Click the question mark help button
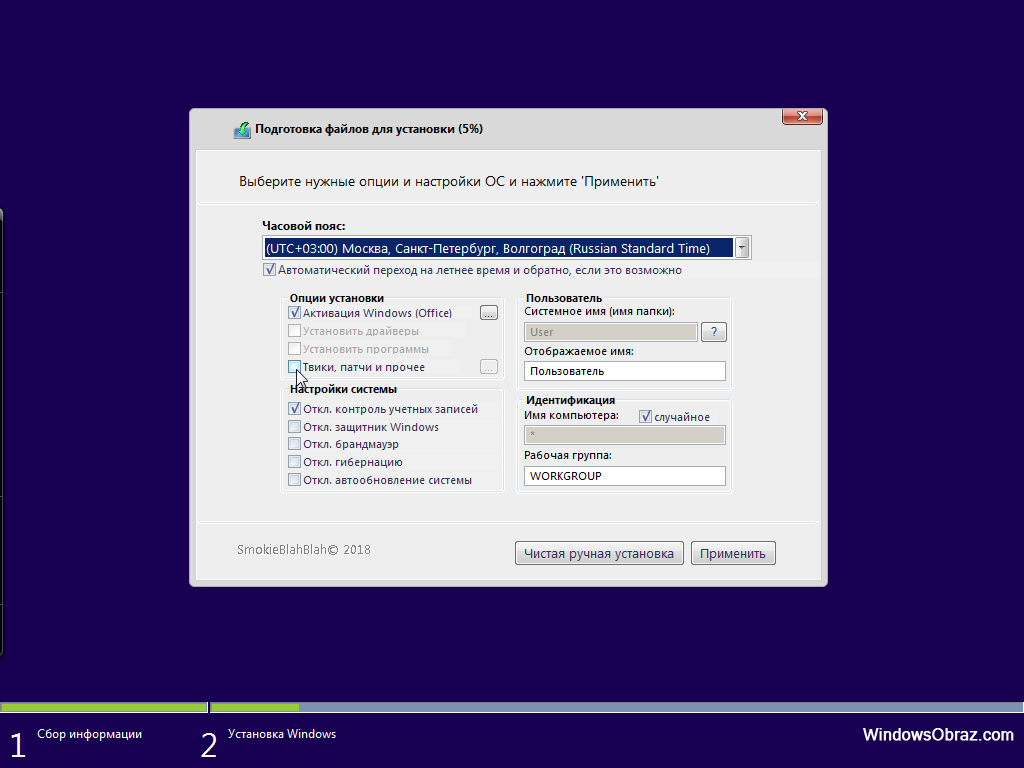Screen dimensions: 1024x768 tap(713, 332)
